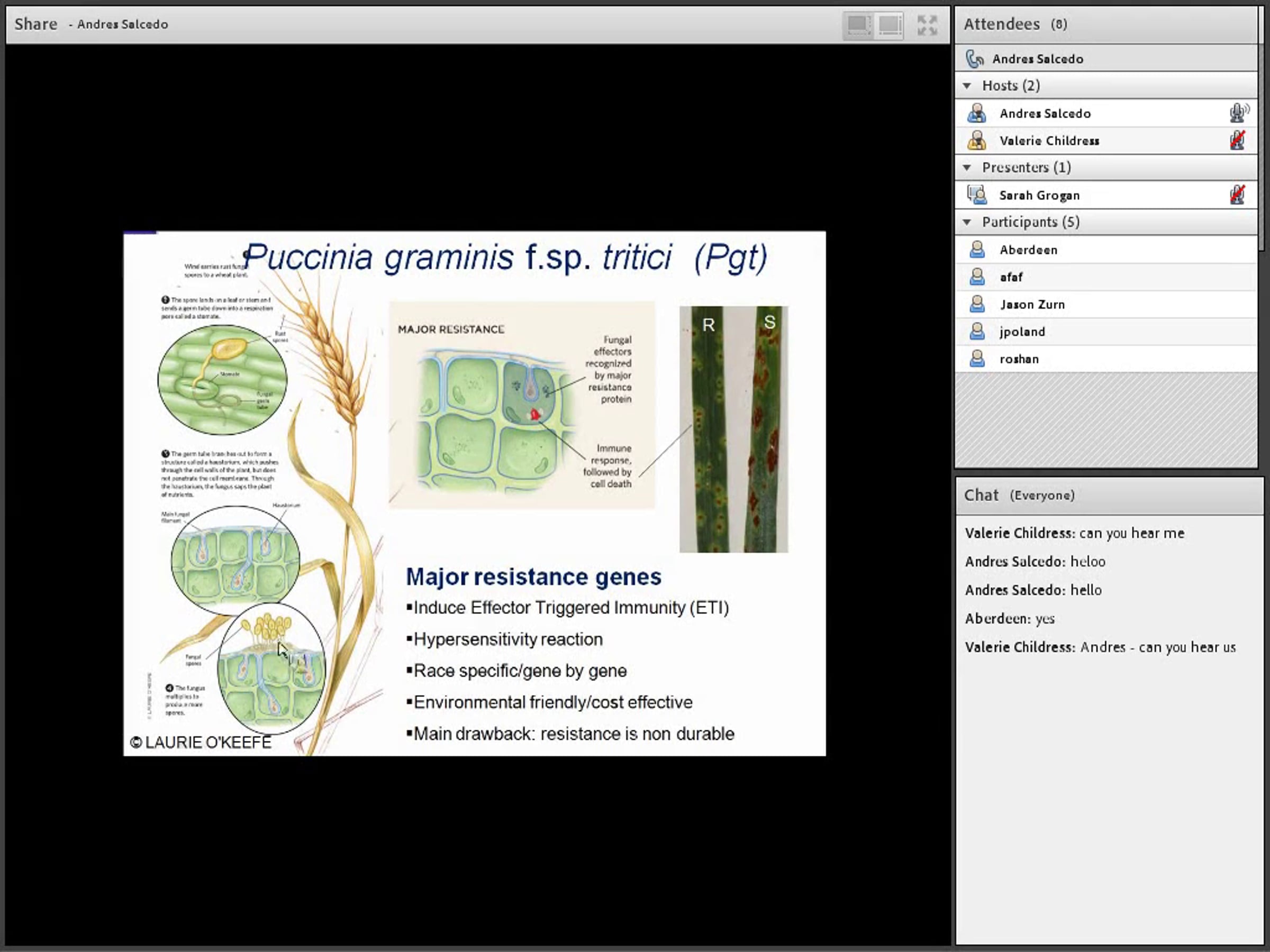Click the bullet "Environmental friendly/cost effective"
1270x952 pixels.
pos(549,702)
